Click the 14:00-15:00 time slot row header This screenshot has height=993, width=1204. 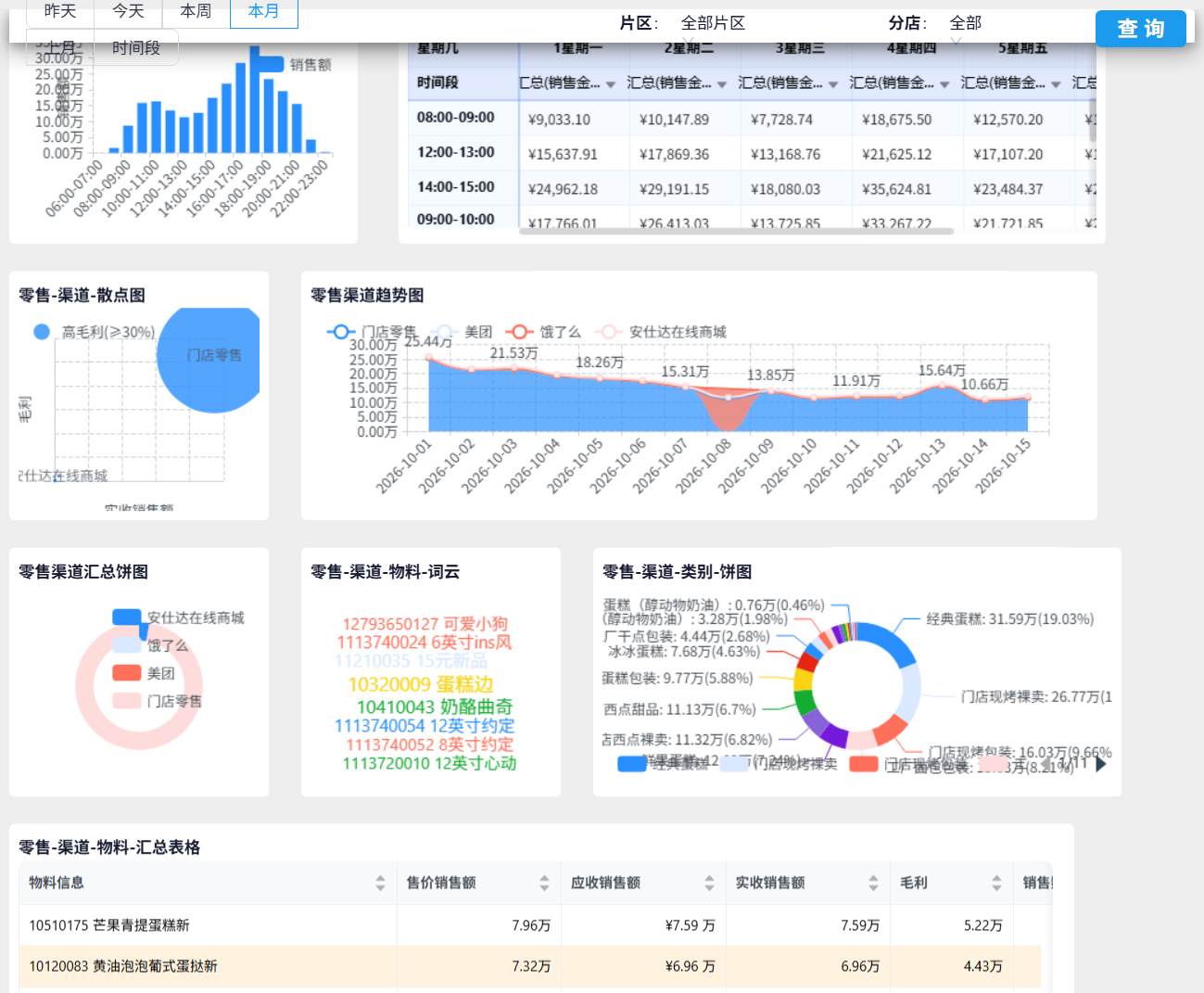(x=463, y=187)
